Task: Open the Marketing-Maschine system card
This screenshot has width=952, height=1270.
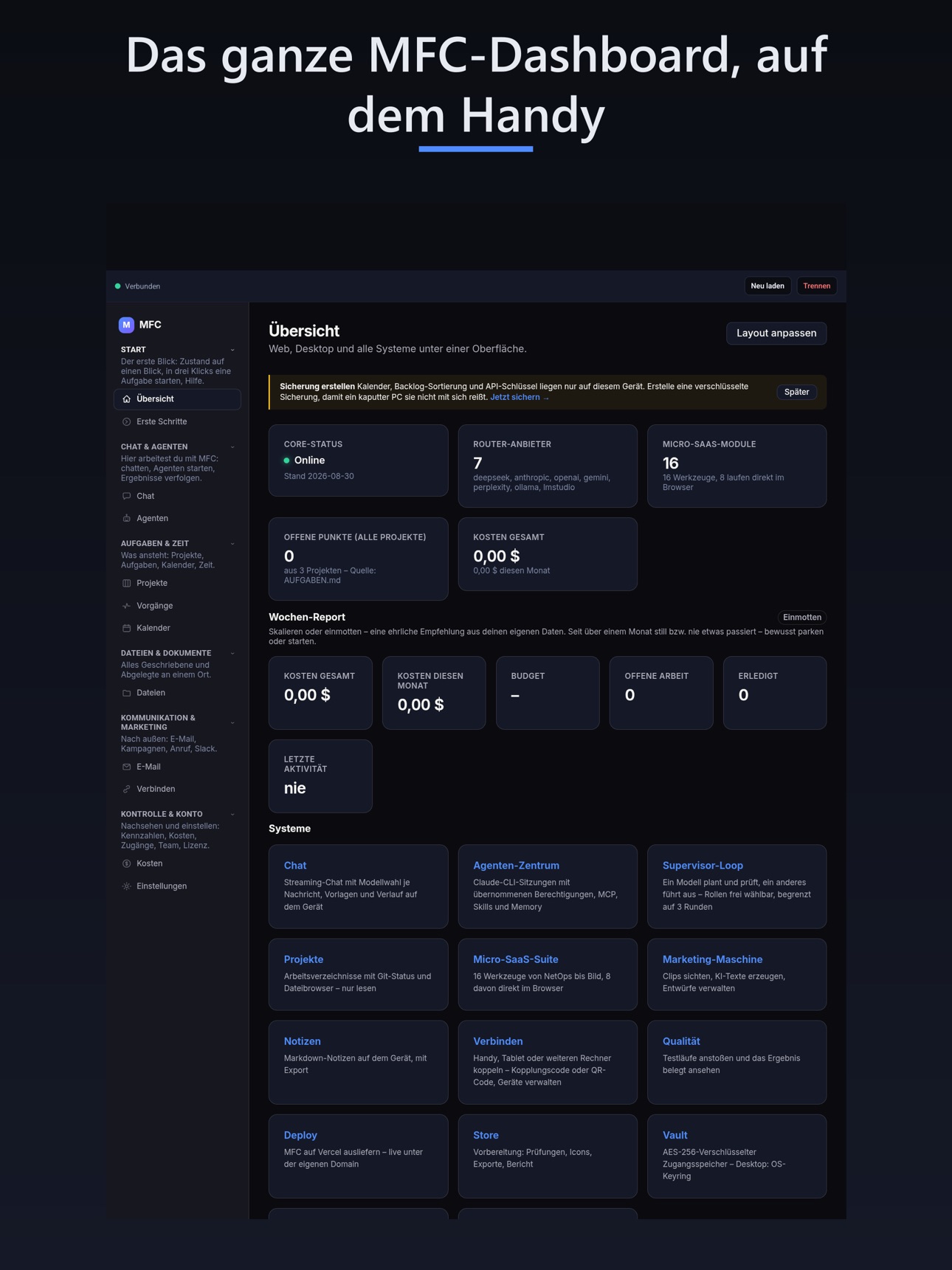Action: tap(737, 974)
